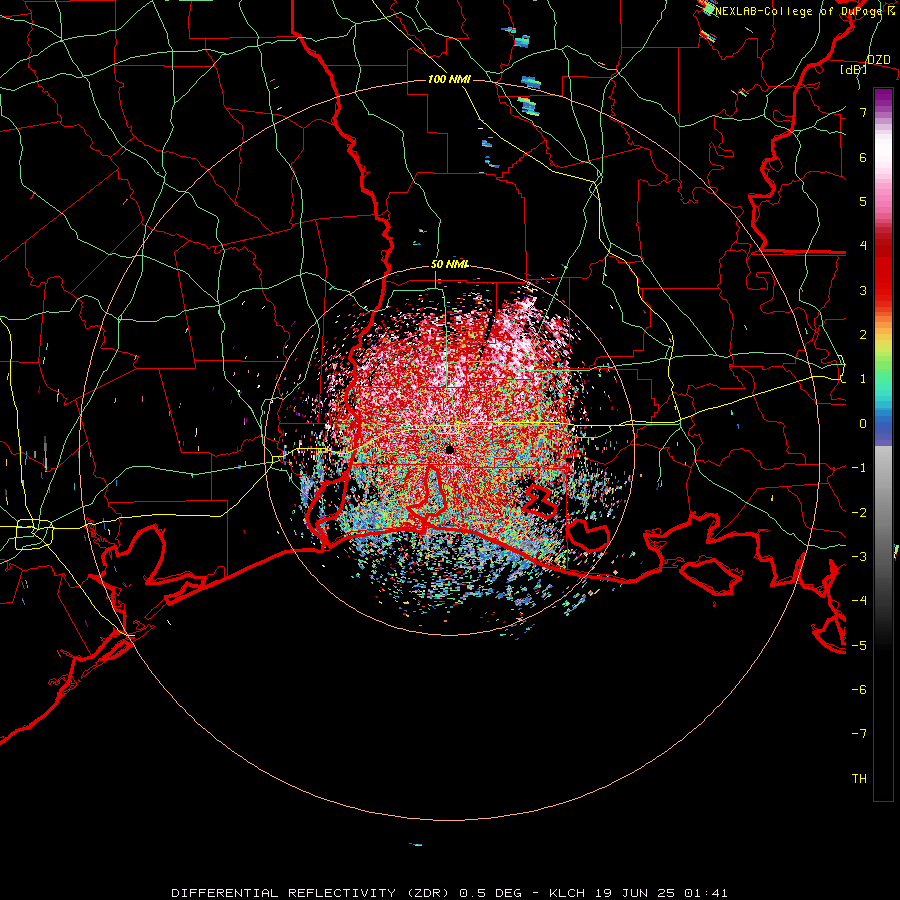Click the NEXLAB-College of DuPage credit text
The image size is (900, 900).
(804, 11)
